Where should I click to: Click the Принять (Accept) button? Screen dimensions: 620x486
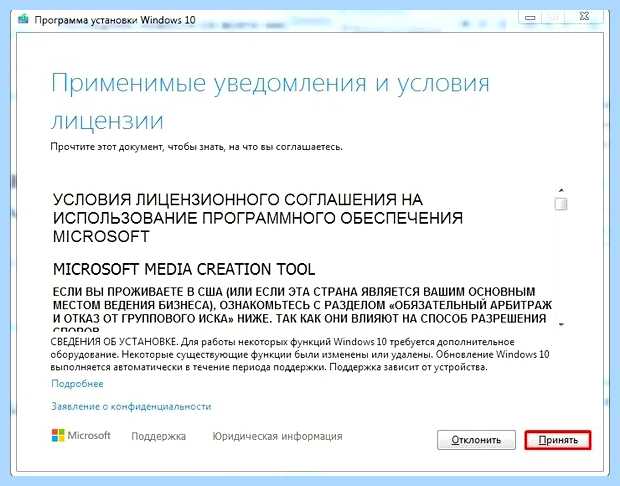click(x=558, y=440)
